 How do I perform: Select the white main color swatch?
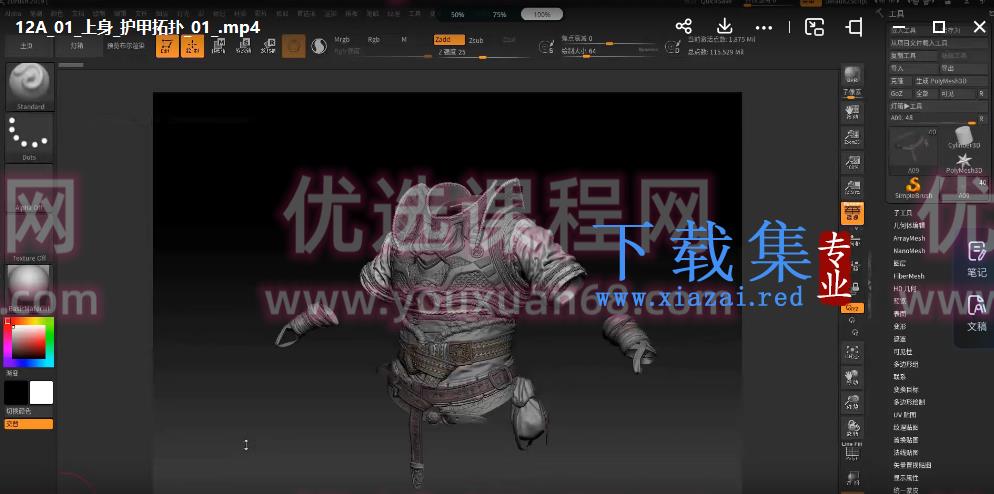[x=41, y=393]
